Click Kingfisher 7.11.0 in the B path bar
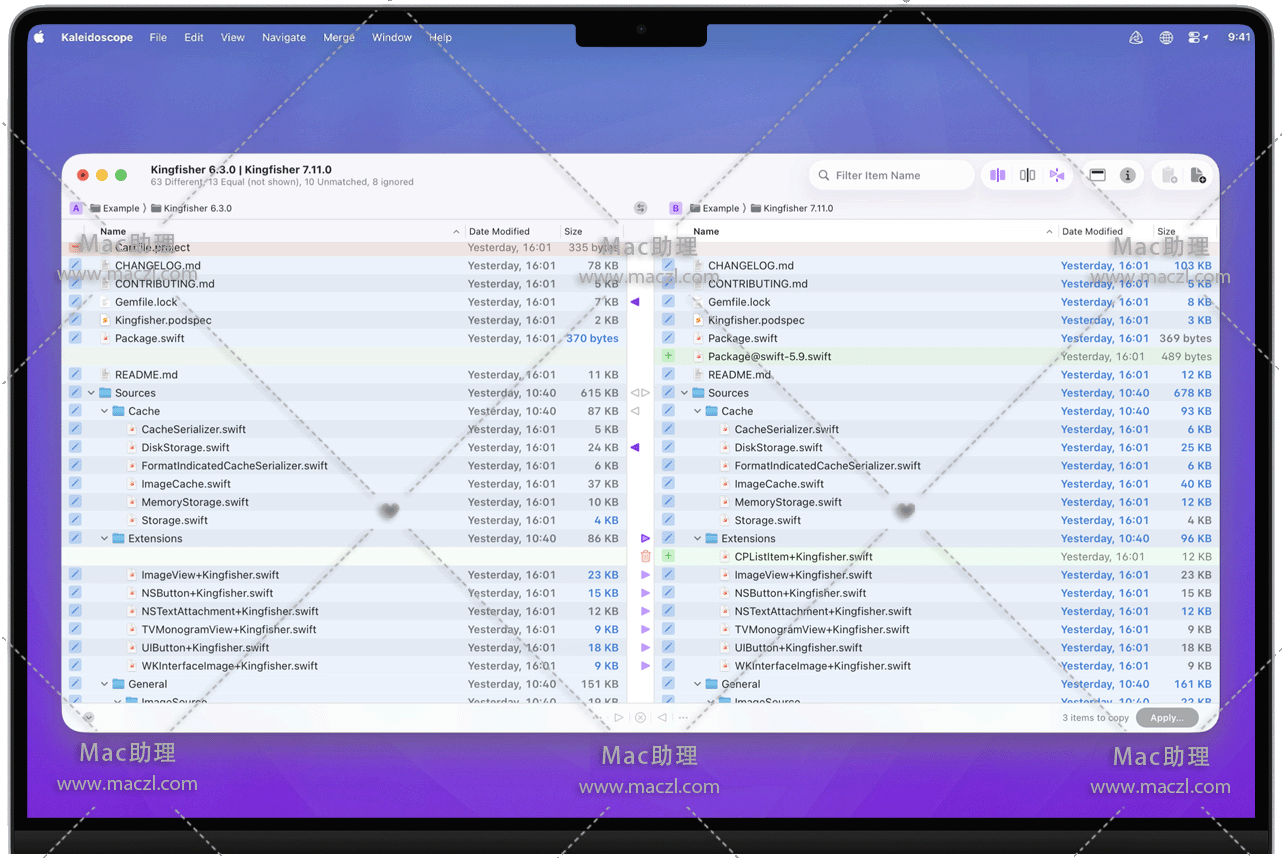Image resolution: width=1282 pixels, height=858 pixels. (x=797, y=208)
